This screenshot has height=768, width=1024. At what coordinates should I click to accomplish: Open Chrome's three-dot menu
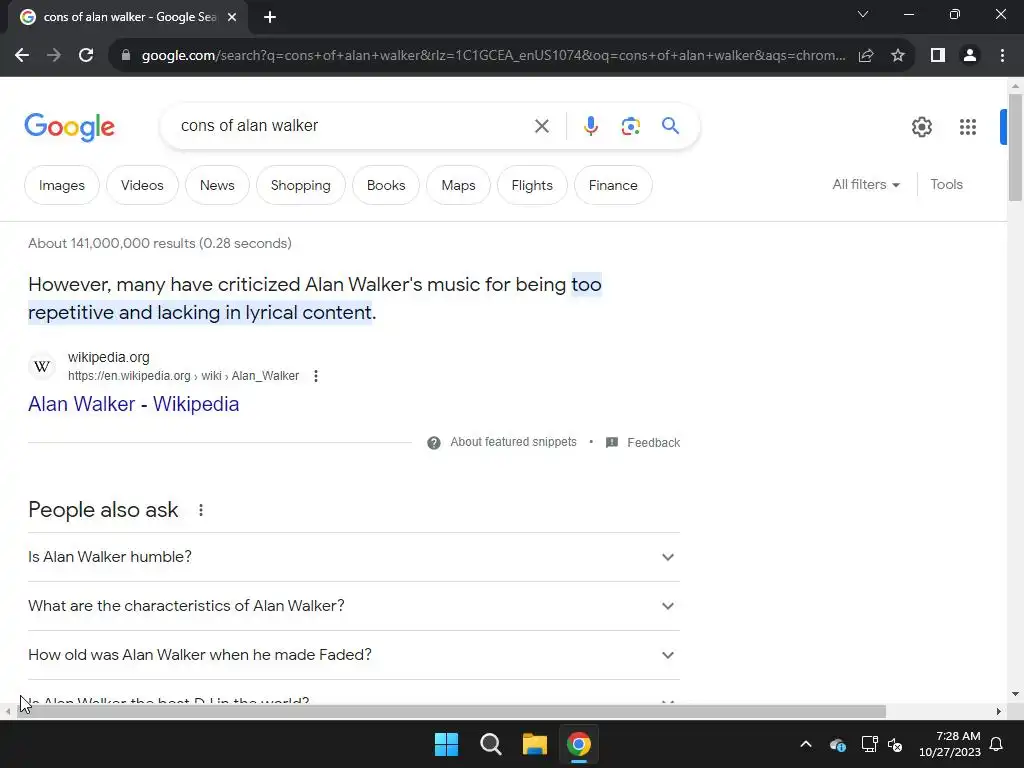tap(1002, 56)
